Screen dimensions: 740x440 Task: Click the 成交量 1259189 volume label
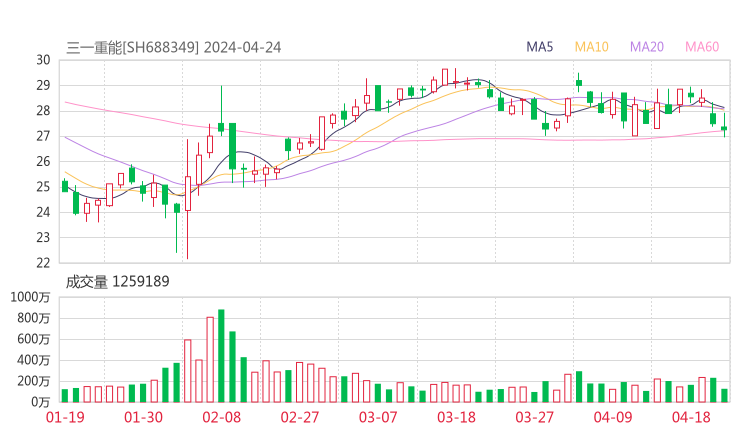117,282
